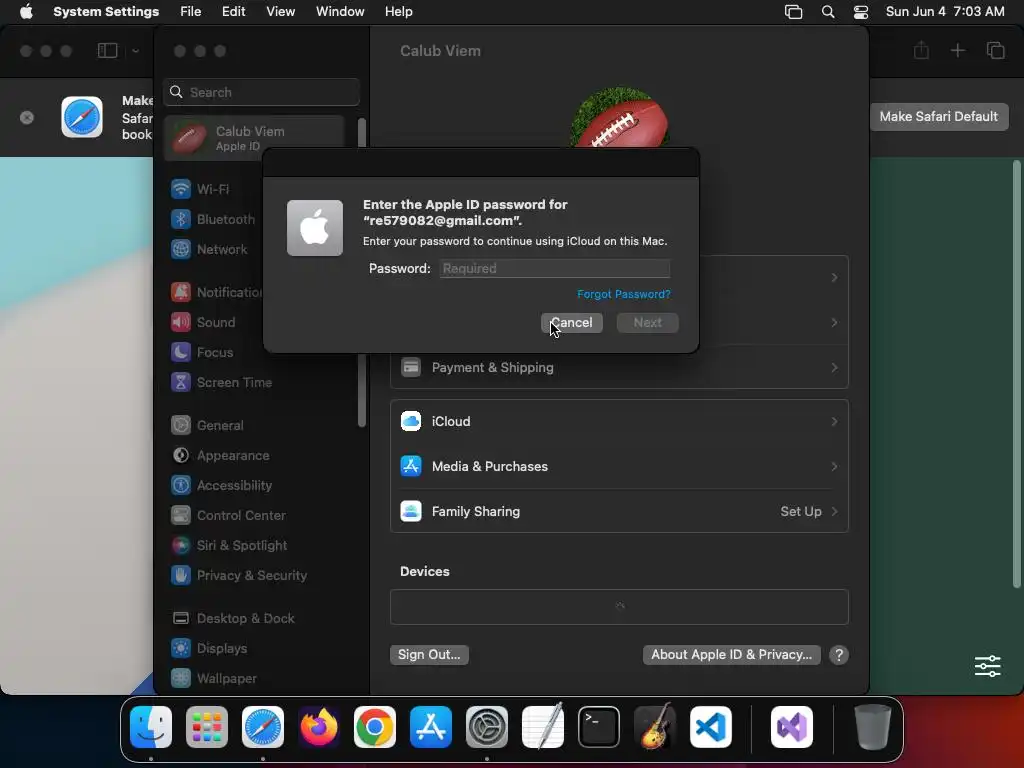Dismiss the Safari default banner
1024x768 pixels.
coord(27,118)
